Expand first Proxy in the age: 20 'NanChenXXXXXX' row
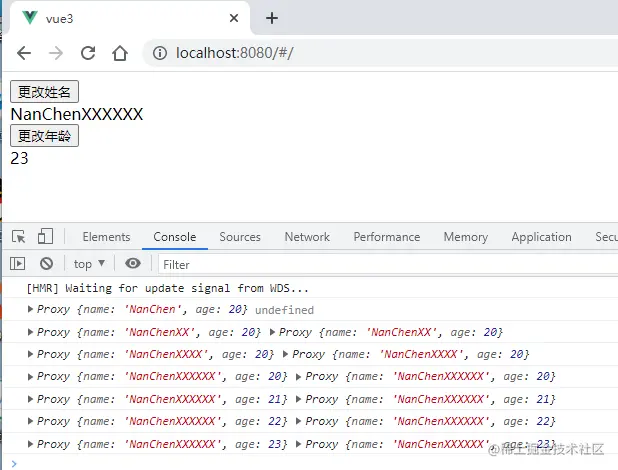 (x=30, y=377)
